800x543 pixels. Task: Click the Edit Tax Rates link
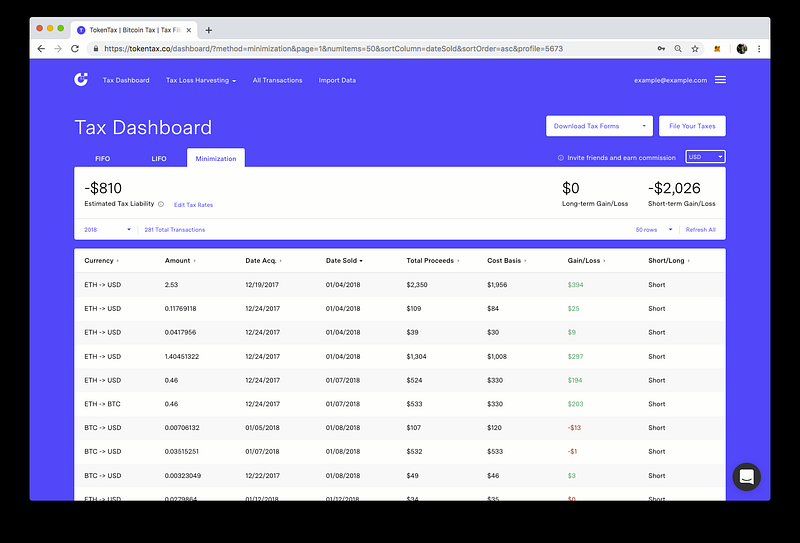pos(193,205)
